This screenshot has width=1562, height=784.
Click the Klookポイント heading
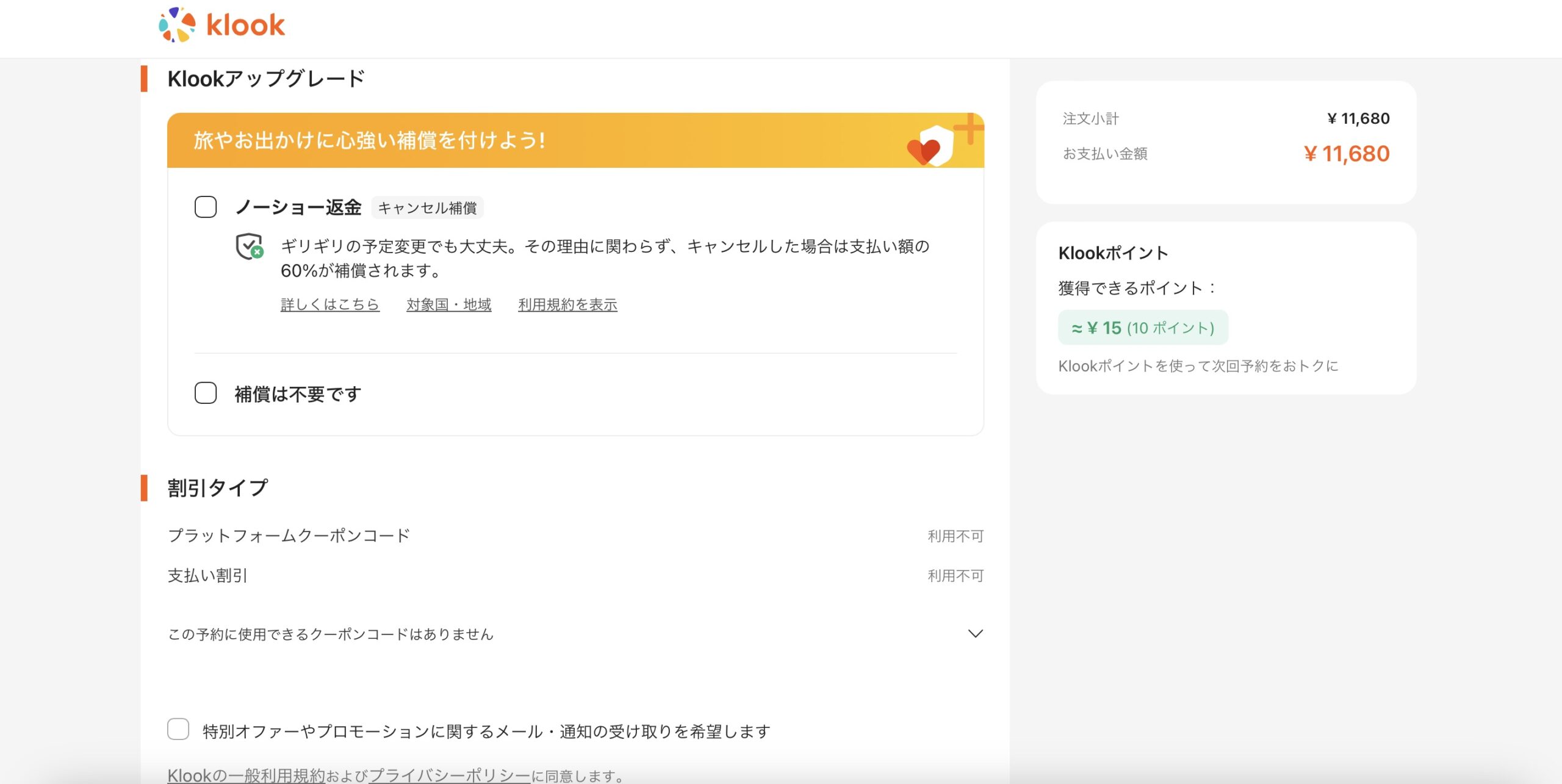pyautogui.click(x=1114, y=253)
